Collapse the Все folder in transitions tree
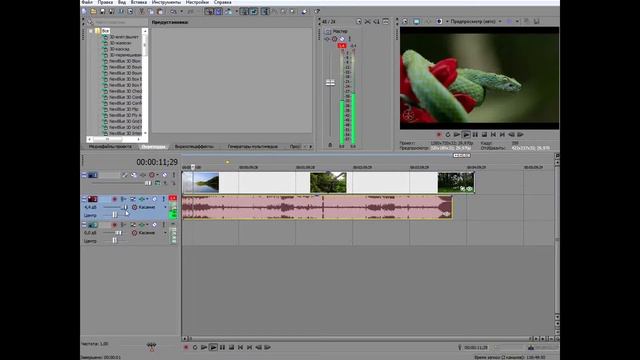The width and height of the screenshot is (640, 360). click(91, 31)
